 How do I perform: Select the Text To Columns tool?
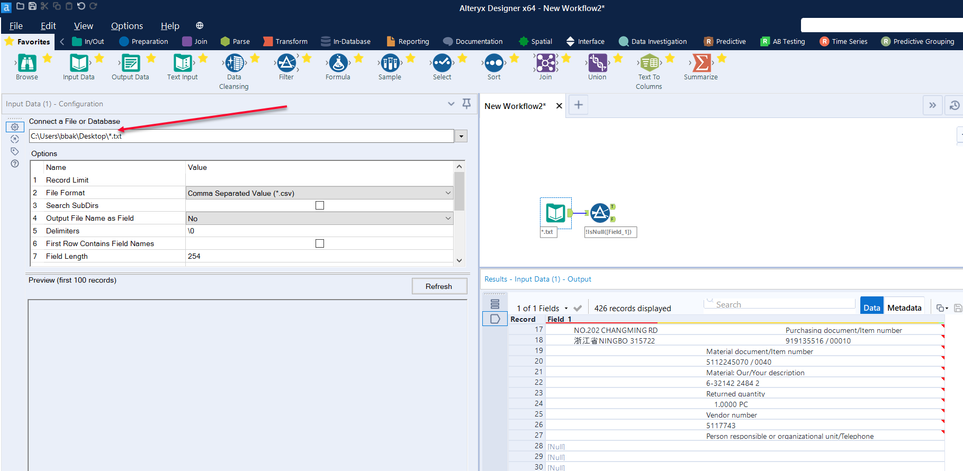(x=649, y=63)
